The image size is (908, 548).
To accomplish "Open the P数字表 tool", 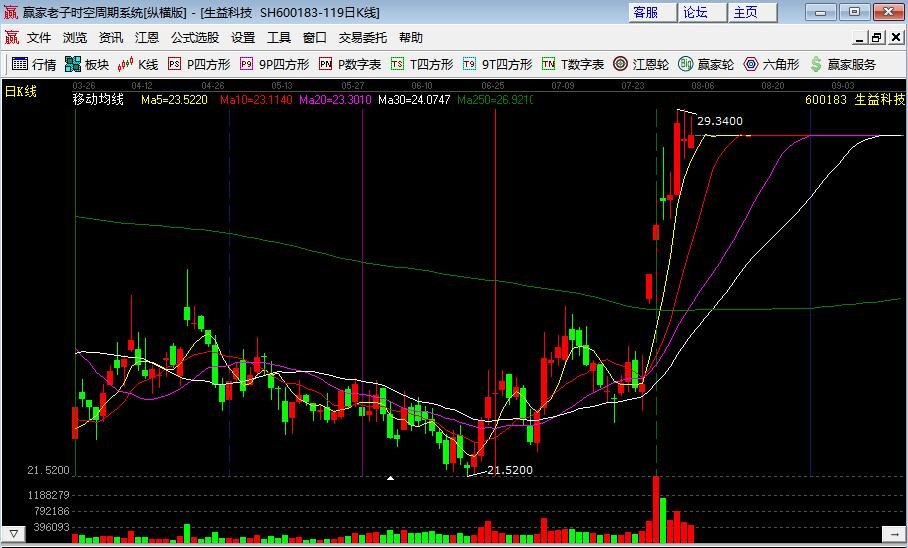I will (x=350, y=64).
